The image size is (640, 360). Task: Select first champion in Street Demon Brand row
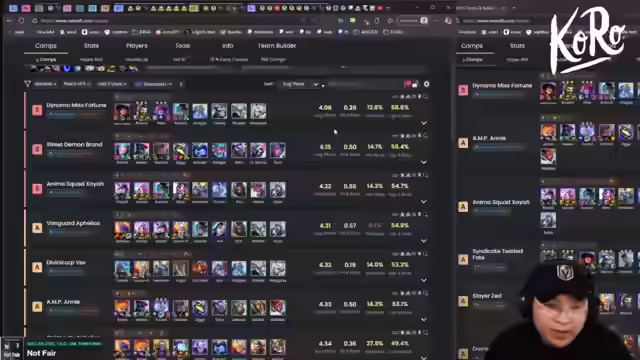click(x=122, y=151)
